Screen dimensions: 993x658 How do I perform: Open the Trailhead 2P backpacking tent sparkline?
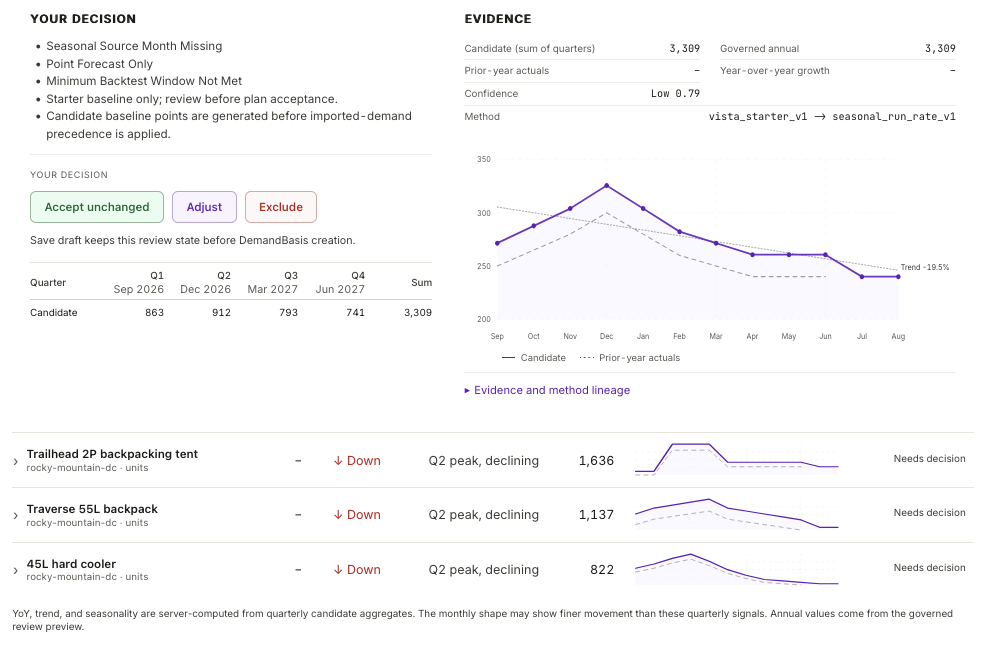coord(737,459)
